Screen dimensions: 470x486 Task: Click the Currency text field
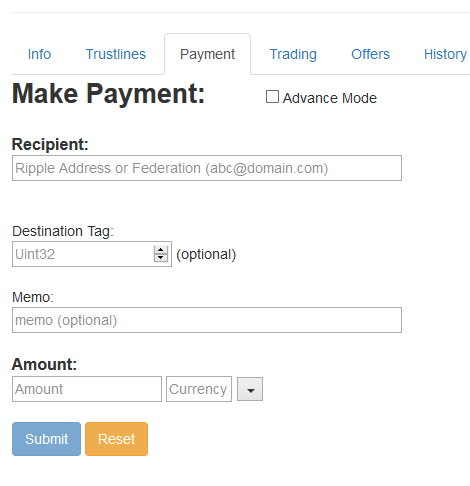pos(199,389)
